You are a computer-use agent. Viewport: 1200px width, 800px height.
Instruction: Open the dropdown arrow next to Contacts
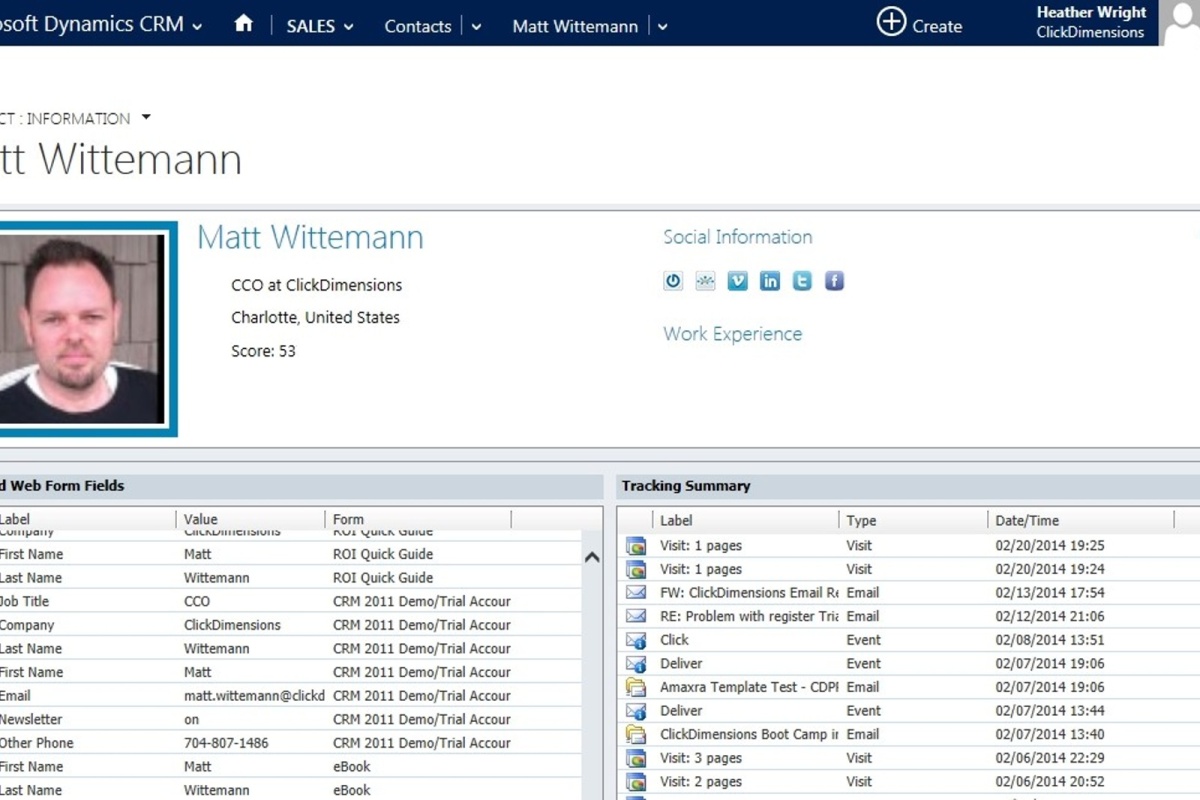(476, 27)
